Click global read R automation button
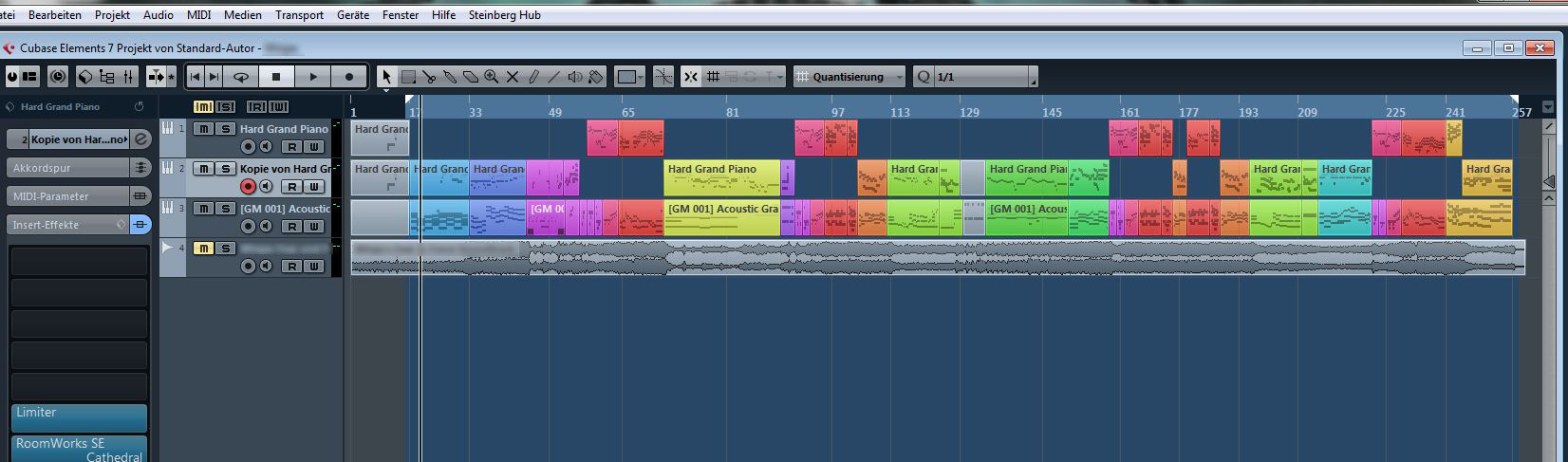 coord(257,106)
